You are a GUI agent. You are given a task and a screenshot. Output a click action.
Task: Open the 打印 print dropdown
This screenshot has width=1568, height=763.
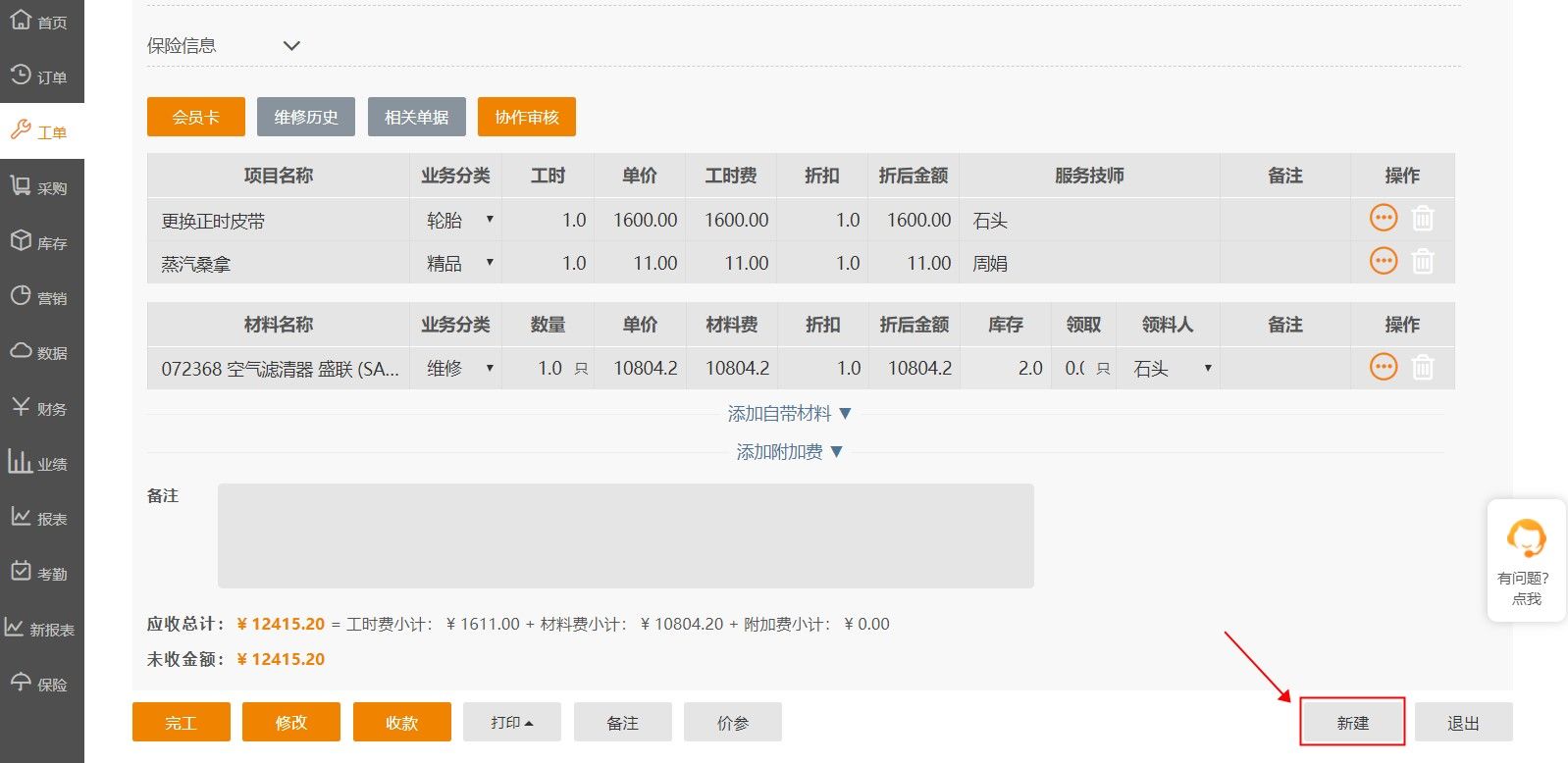[512, 722]
